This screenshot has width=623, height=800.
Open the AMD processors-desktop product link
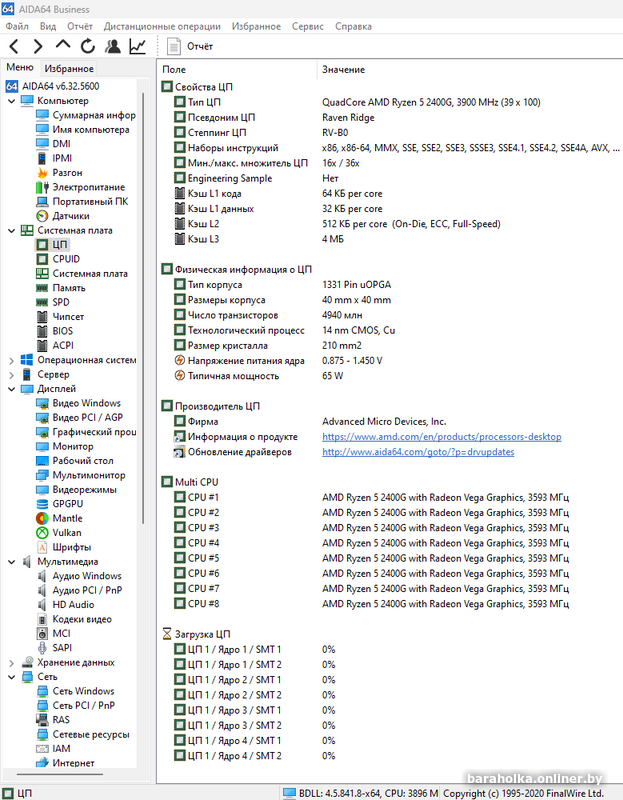point(441,437)
